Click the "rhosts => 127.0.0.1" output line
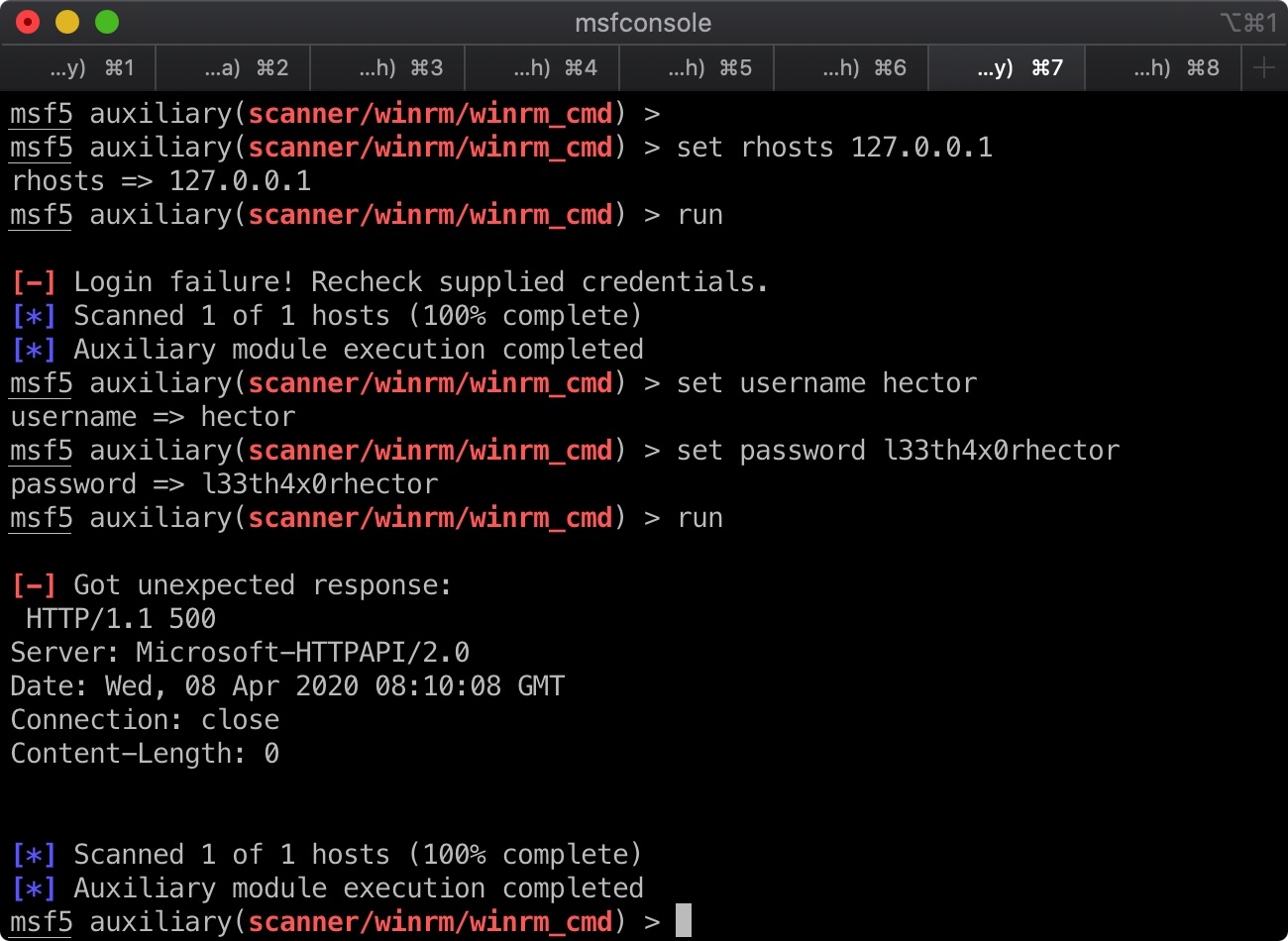This screenshot has height=941, width=1288. click(x=161, y=181)
